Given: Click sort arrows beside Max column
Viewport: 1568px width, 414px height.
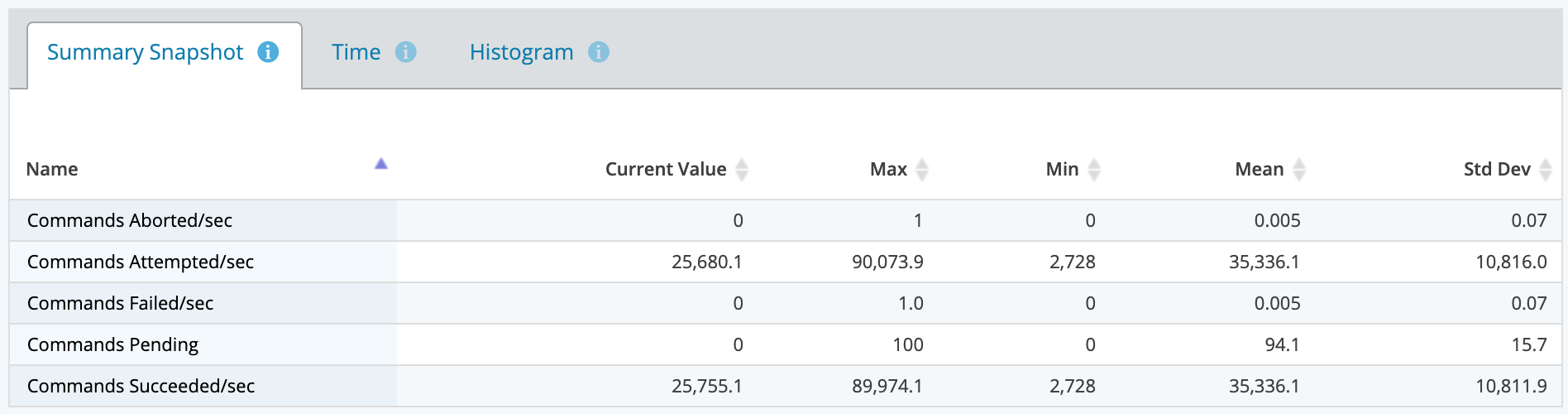Looking at the screenshot, I should 922,169.
